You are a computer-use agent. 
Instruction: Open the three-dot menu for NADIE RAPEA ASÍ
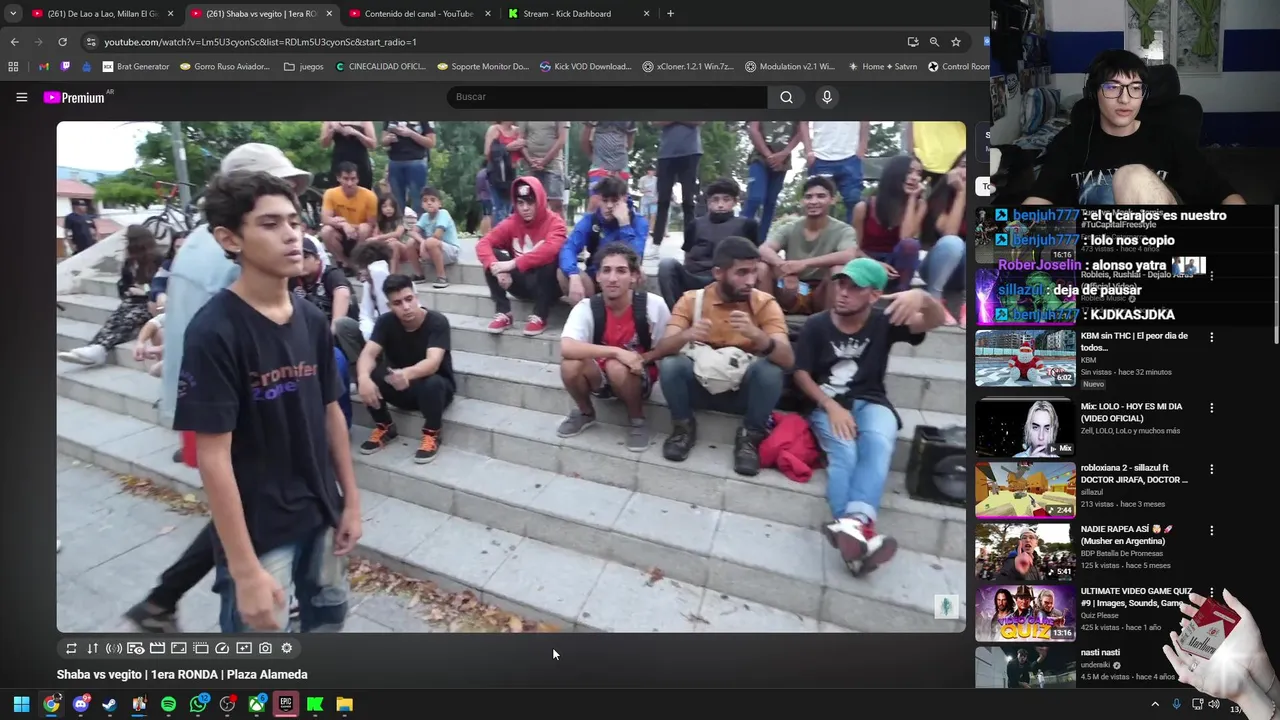pyautogui.click(x=1211, y=531)
